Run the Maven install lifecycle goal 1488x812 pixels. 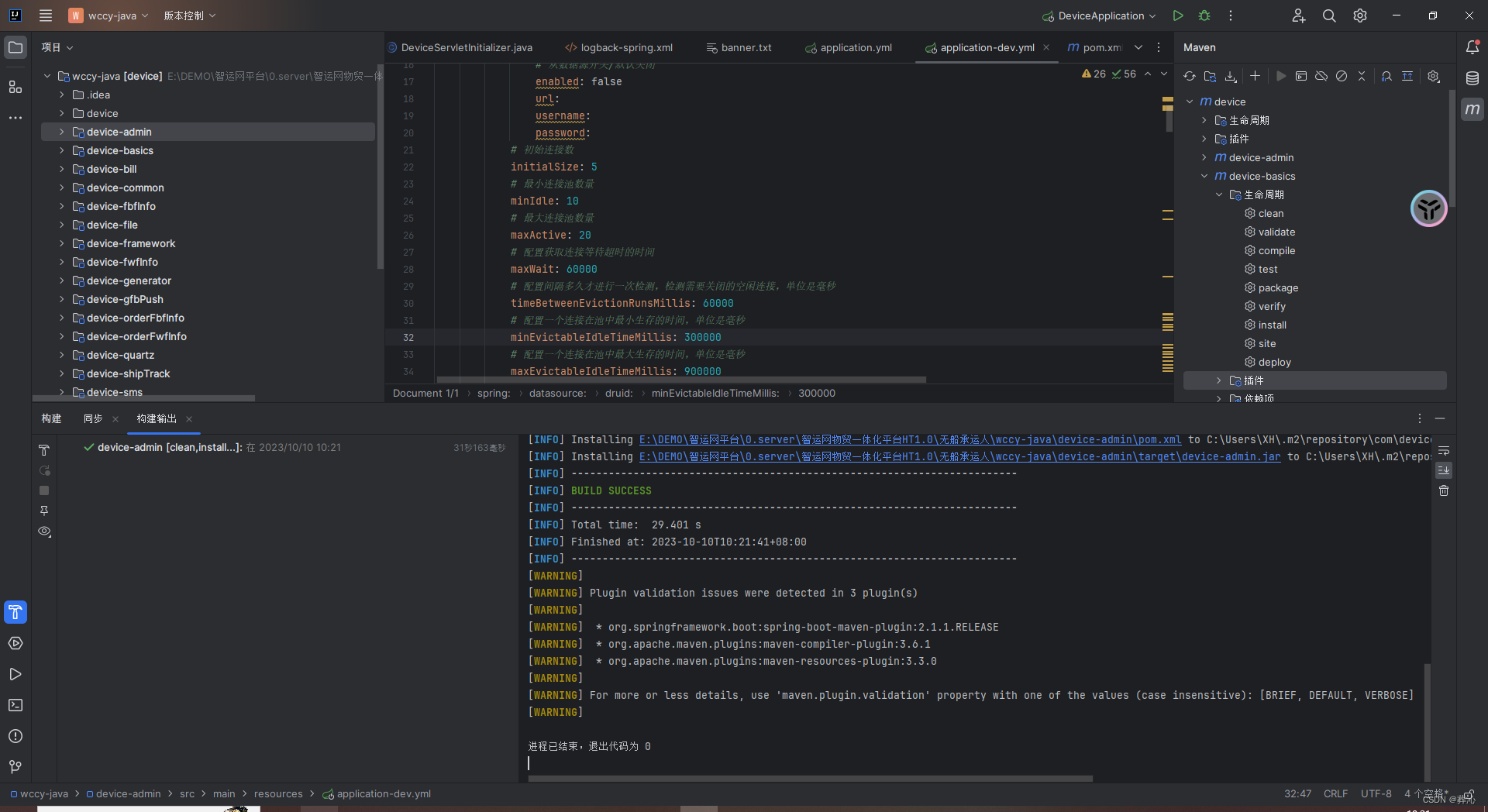pyautogui.click(x=1272, y=325)
